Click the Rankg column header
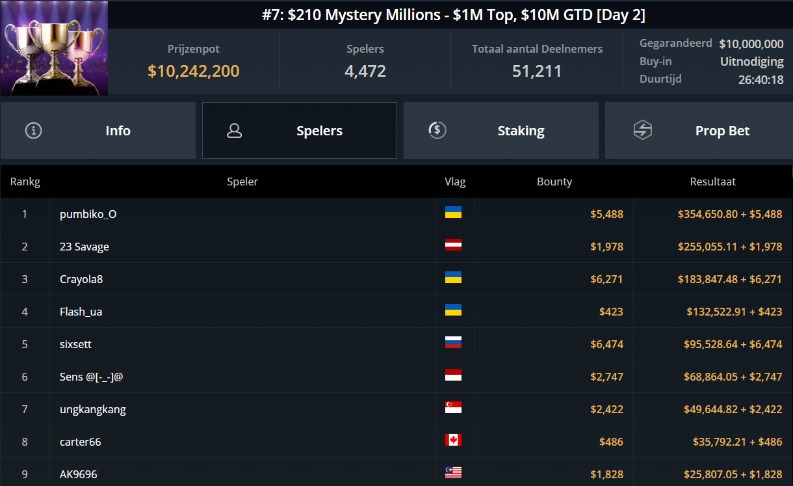This screenshot has height=486, width=793. (x=25, y=182)
